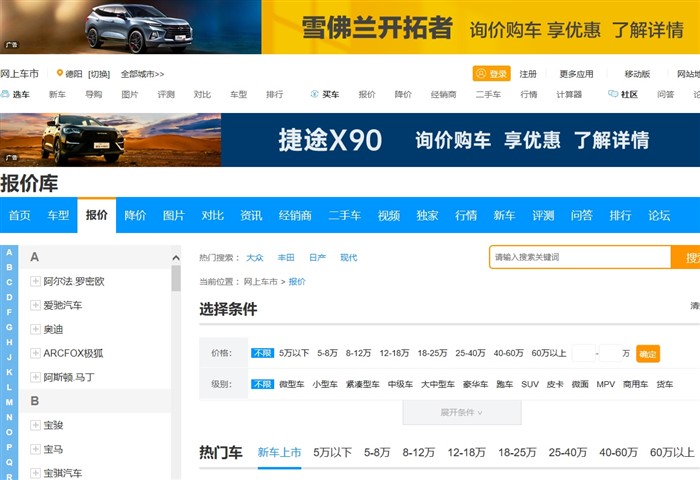Expand the 阿尔法·罗密欧 brand plus icon
This screenshot has height=480, width=700.
click(35, 281)
